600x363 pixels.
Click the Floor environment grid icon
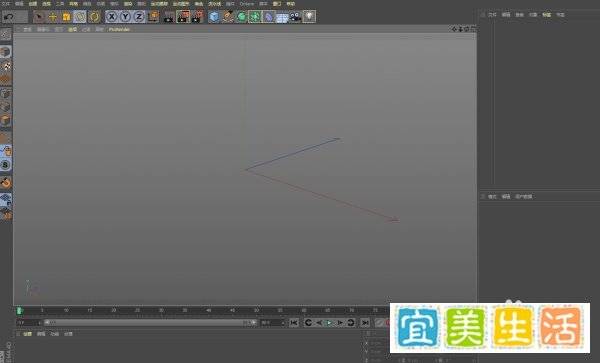(x=282, y=18)
